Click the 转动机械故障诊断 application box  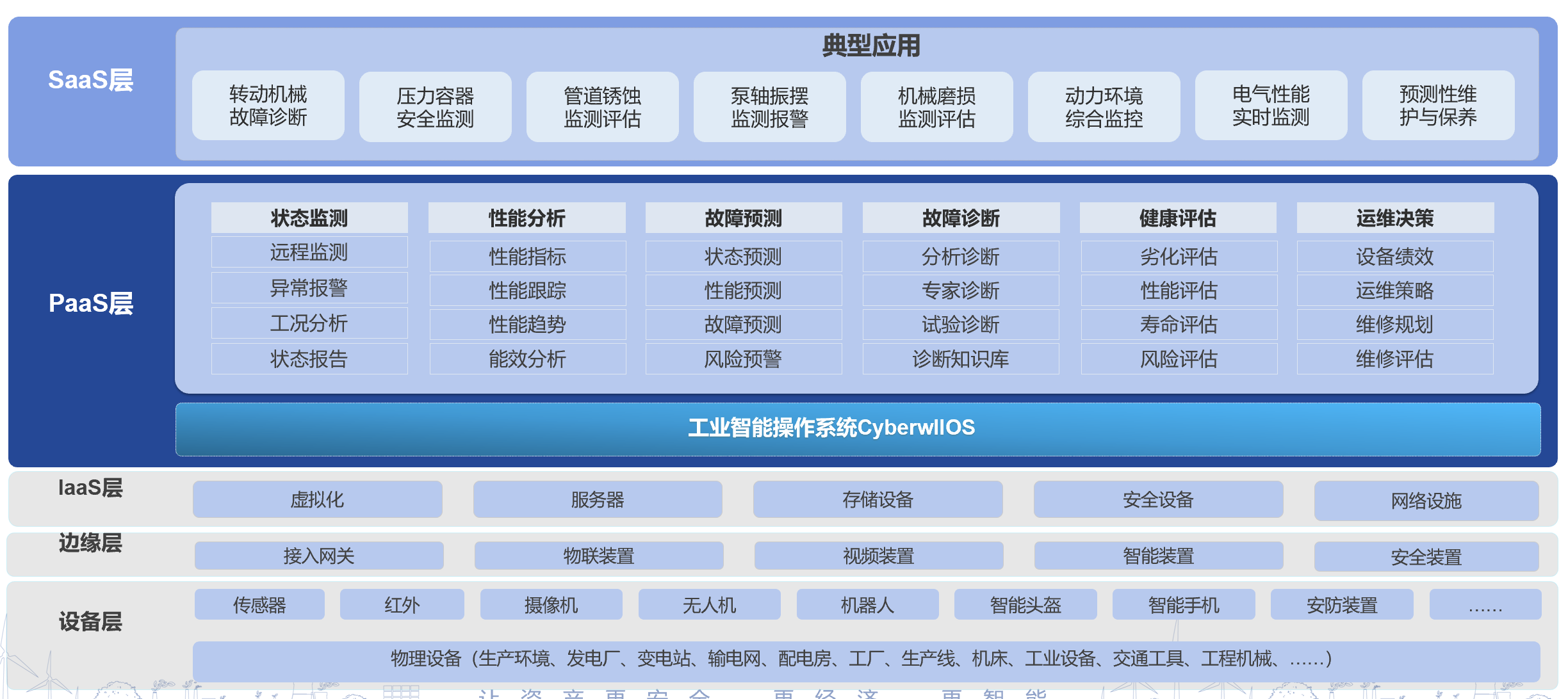click(x=268, y=106)
